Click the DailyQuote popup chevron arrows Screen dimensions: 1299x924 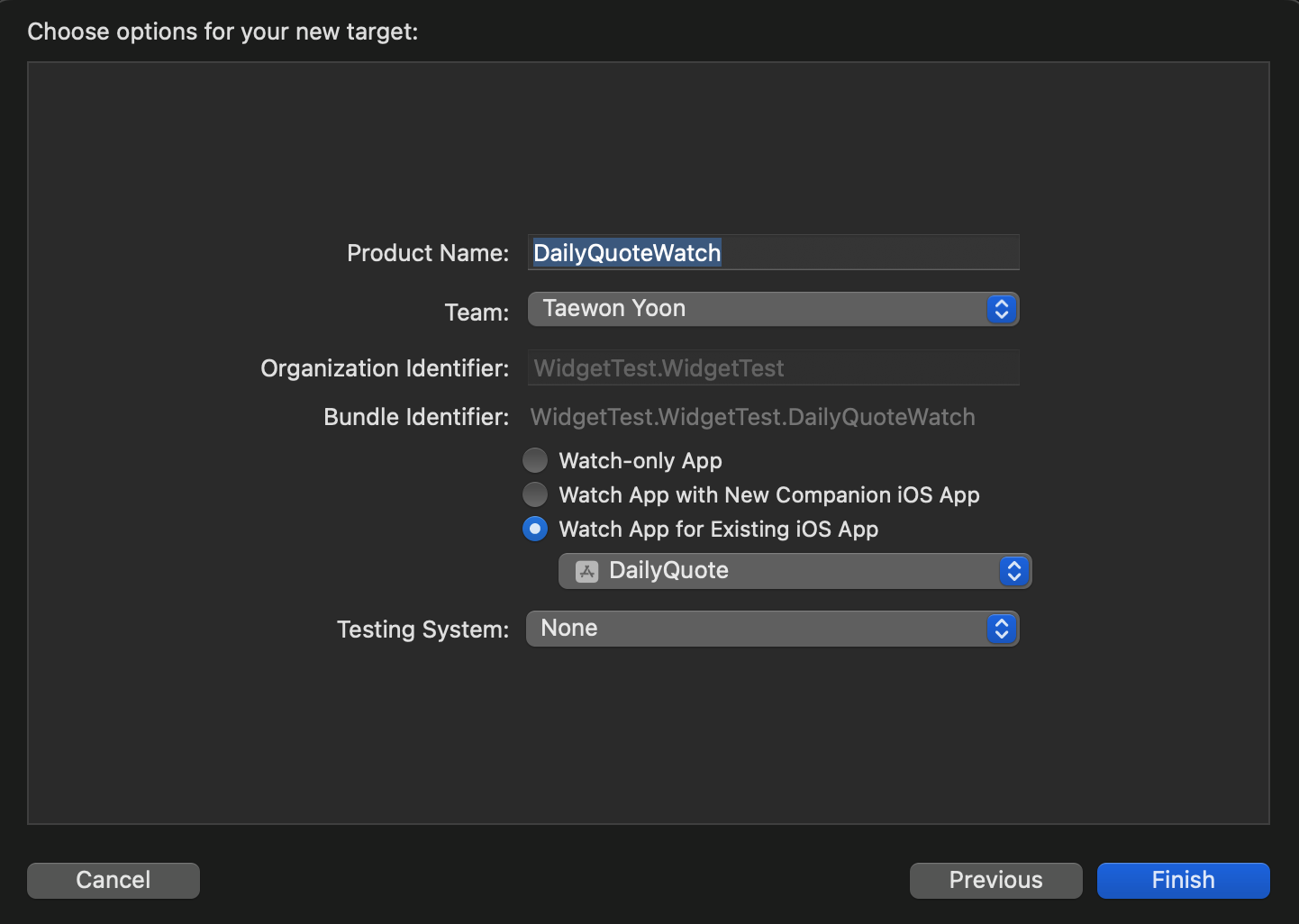(x=1013, y=571)
